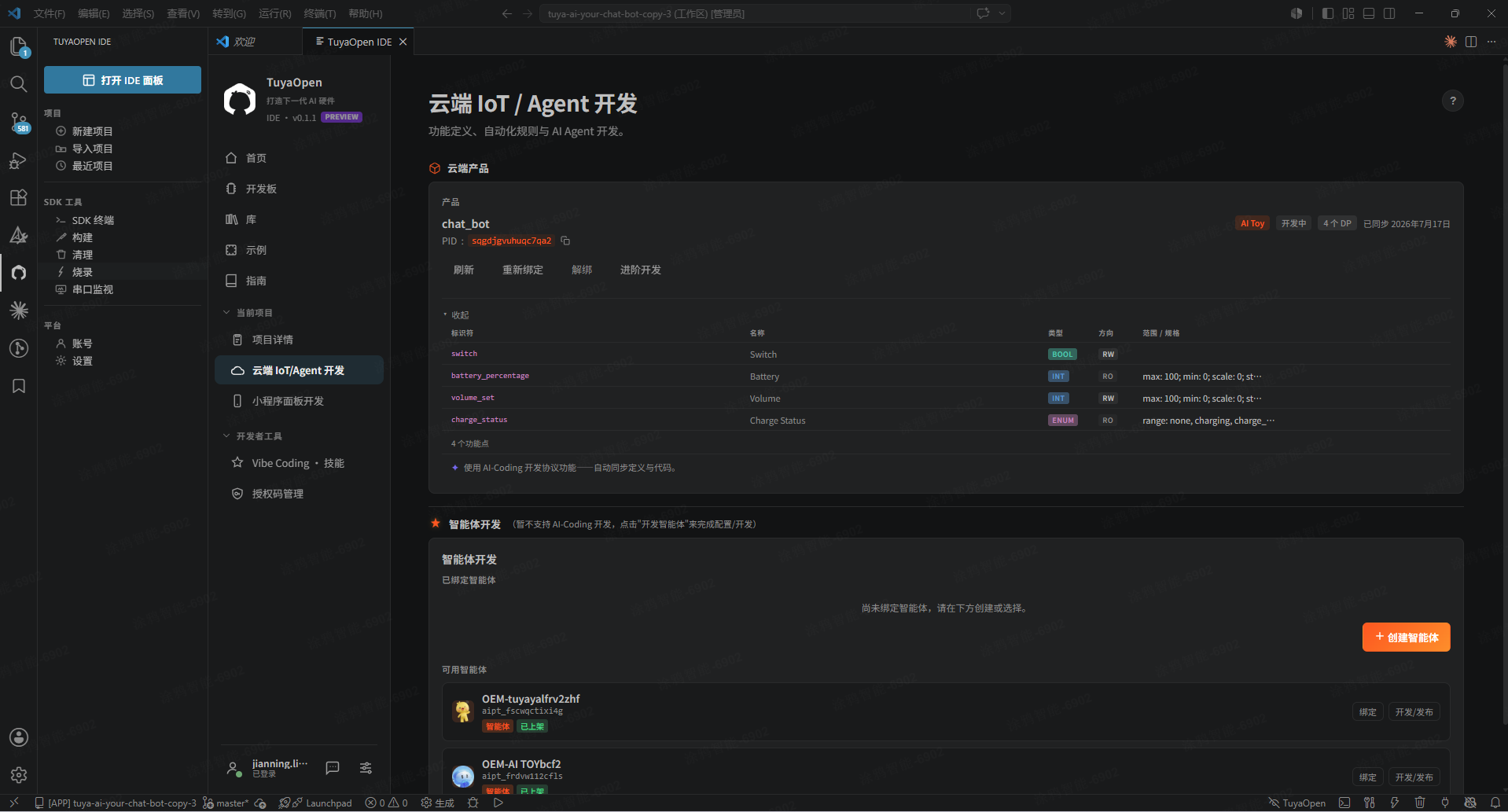The image size is (1508, 812).
Task: Collapse the 收起 function list expander
Action: point(456,314)
